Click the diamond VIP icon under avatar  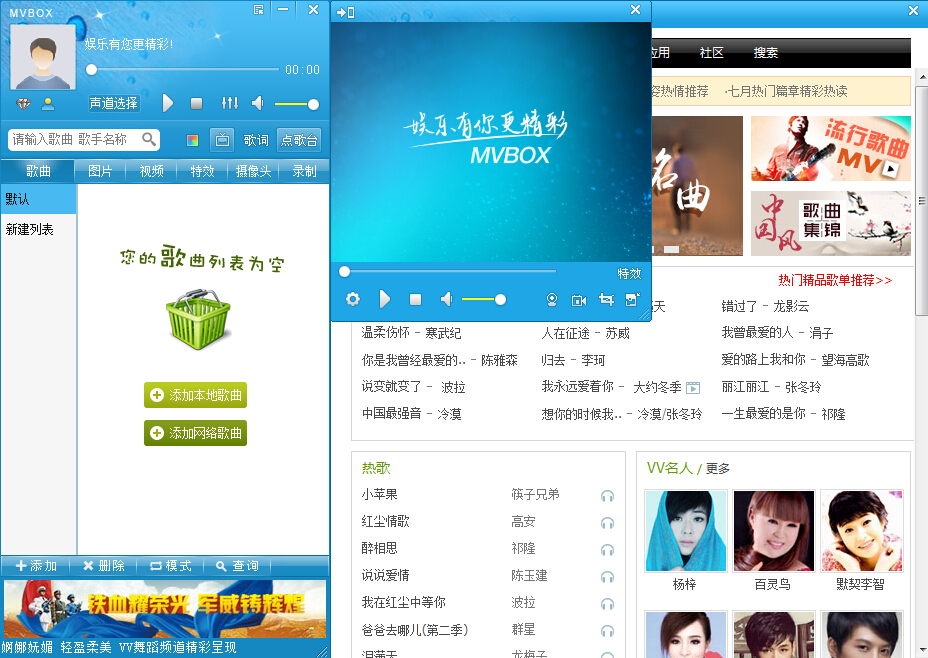[x=23, y=104]
